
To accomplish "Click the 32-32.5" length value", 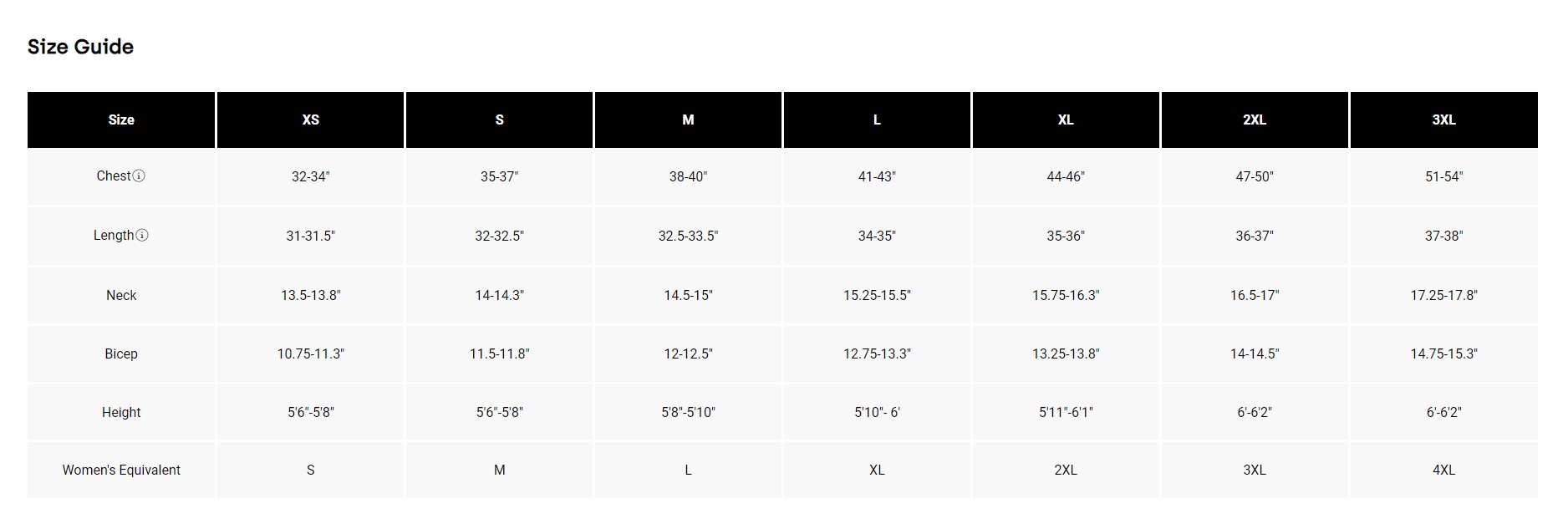I will coord(499,236).
